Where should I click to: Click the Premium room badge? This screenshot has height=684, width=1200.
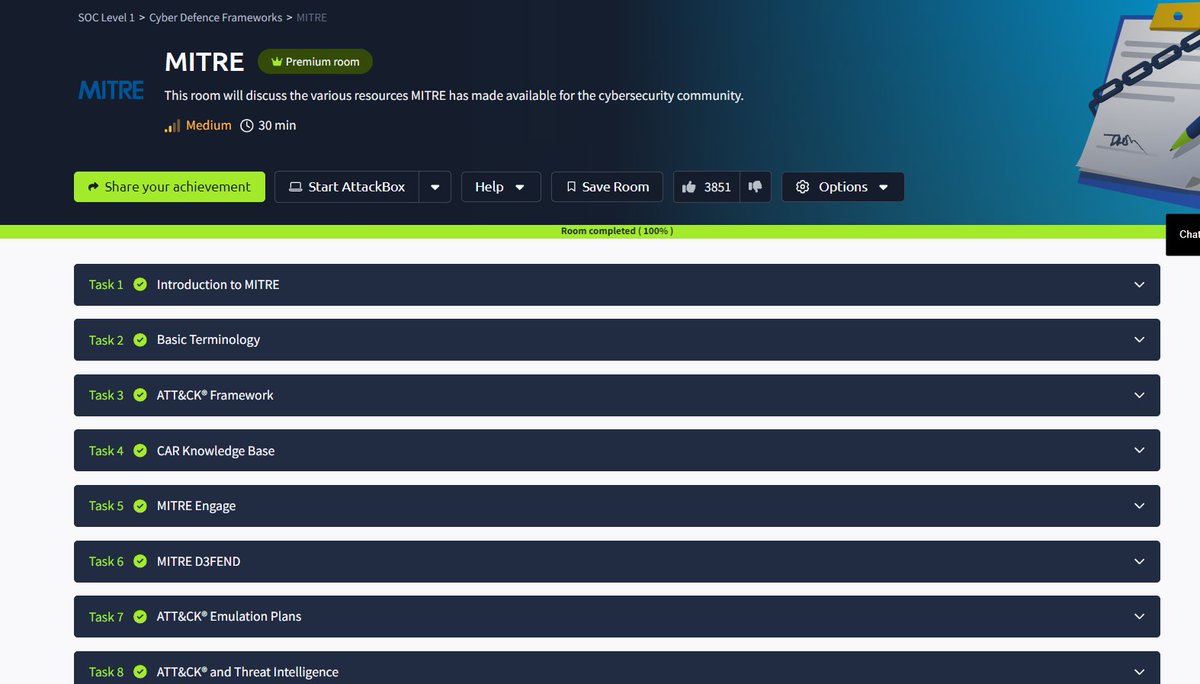click(x=315, y=62)
